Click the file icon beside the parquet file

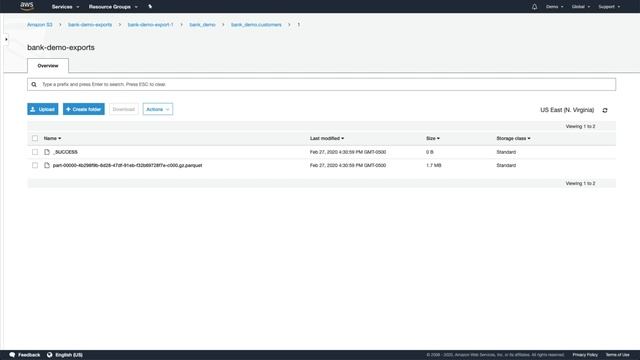pos(47,165)
